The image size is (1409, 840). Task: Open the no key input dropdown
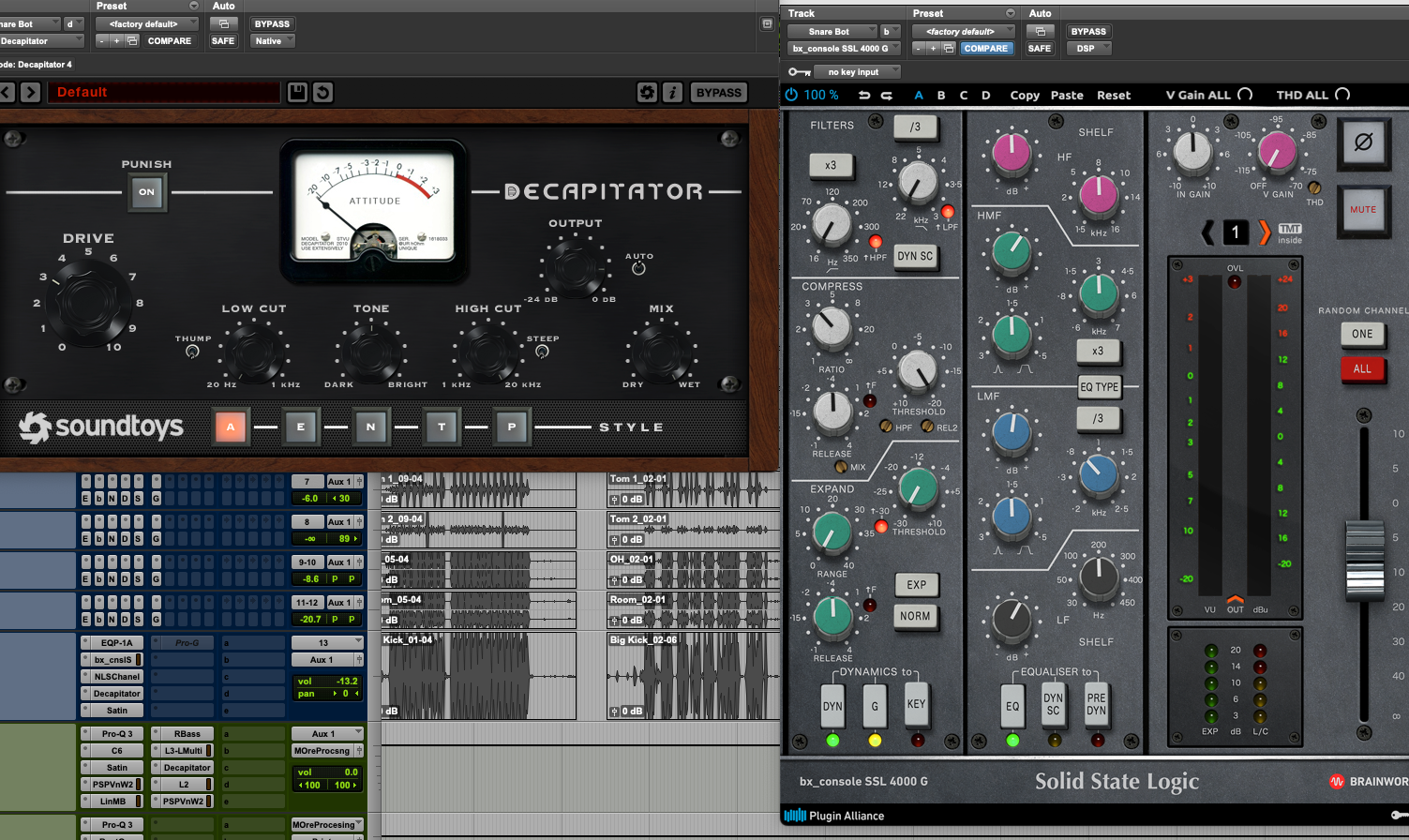pos(858,71)
